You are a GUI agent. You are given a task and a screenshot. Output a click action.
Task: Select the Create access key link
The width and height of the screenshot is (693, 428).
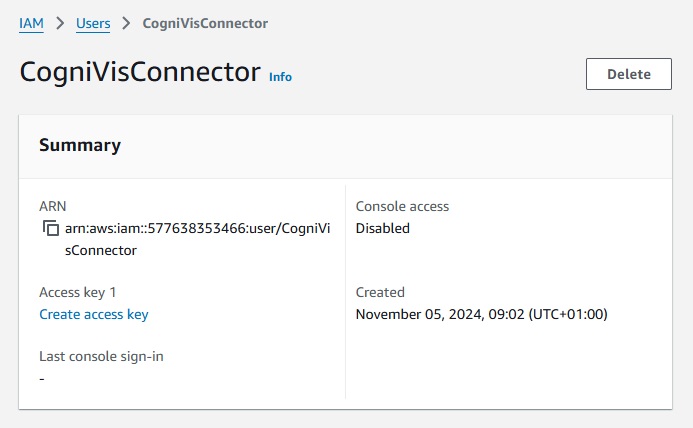tap(93, 314)
